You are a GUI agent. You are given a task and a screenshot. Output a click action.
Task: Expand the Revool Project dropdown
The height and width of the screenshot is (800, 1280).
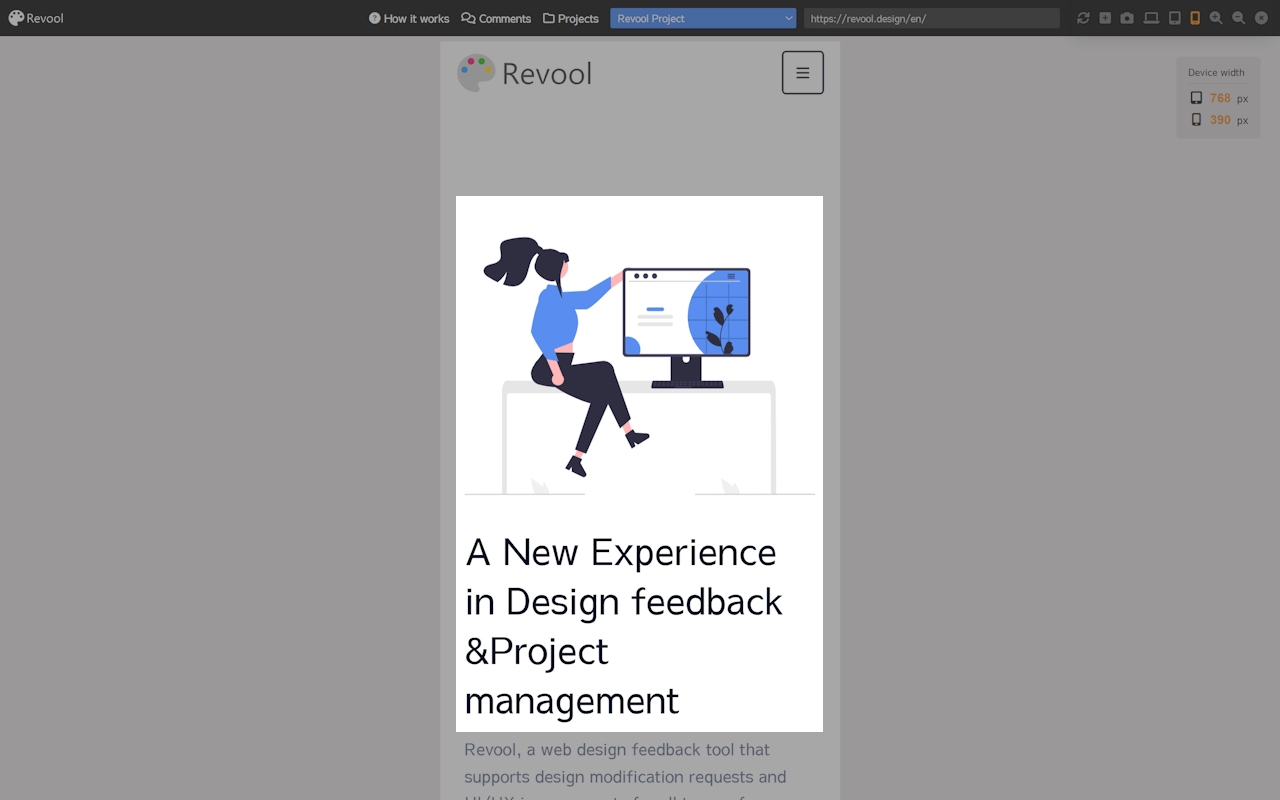coord(703,18)
